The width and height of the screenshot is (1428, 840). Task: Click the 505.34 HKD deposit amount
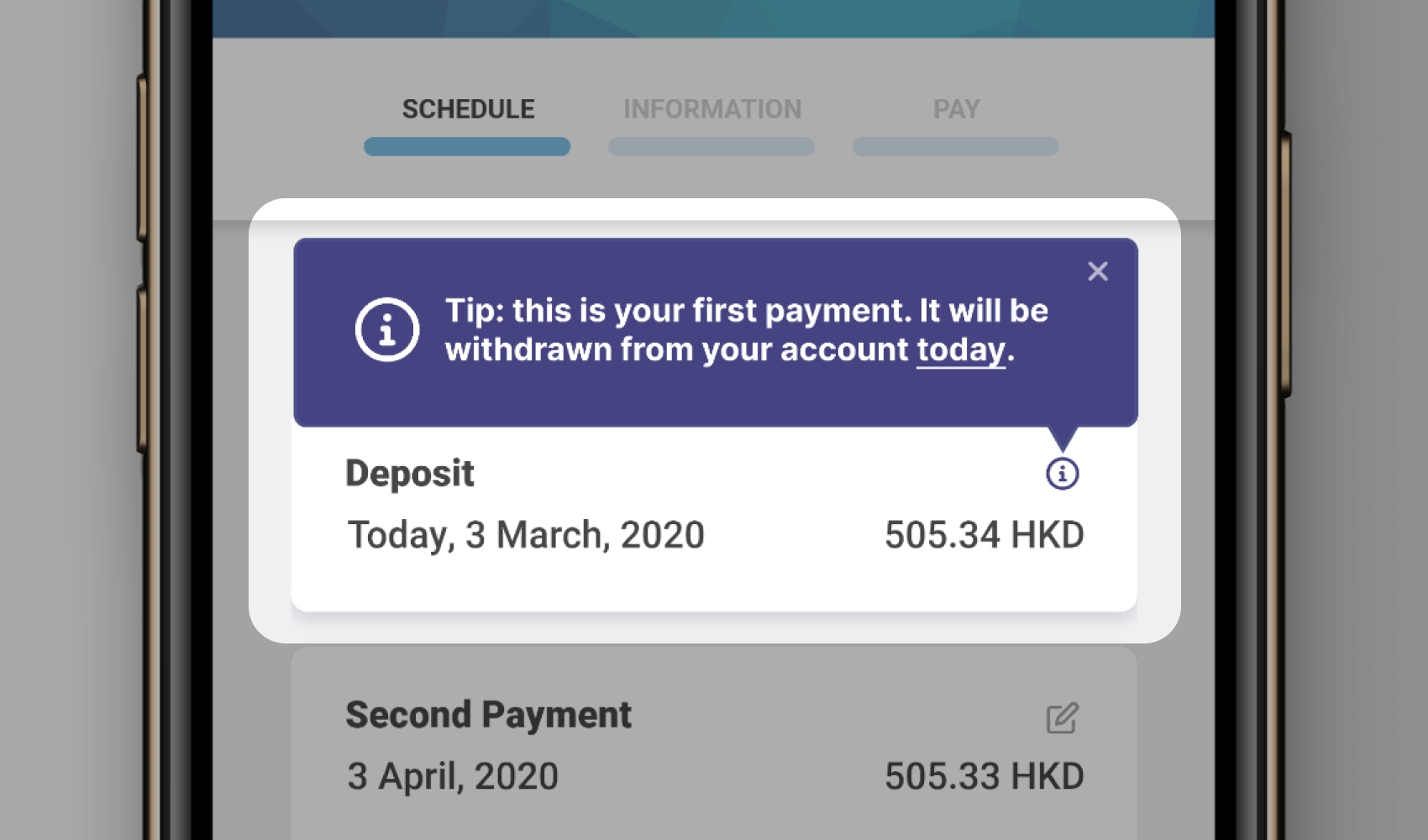point(984,535)
